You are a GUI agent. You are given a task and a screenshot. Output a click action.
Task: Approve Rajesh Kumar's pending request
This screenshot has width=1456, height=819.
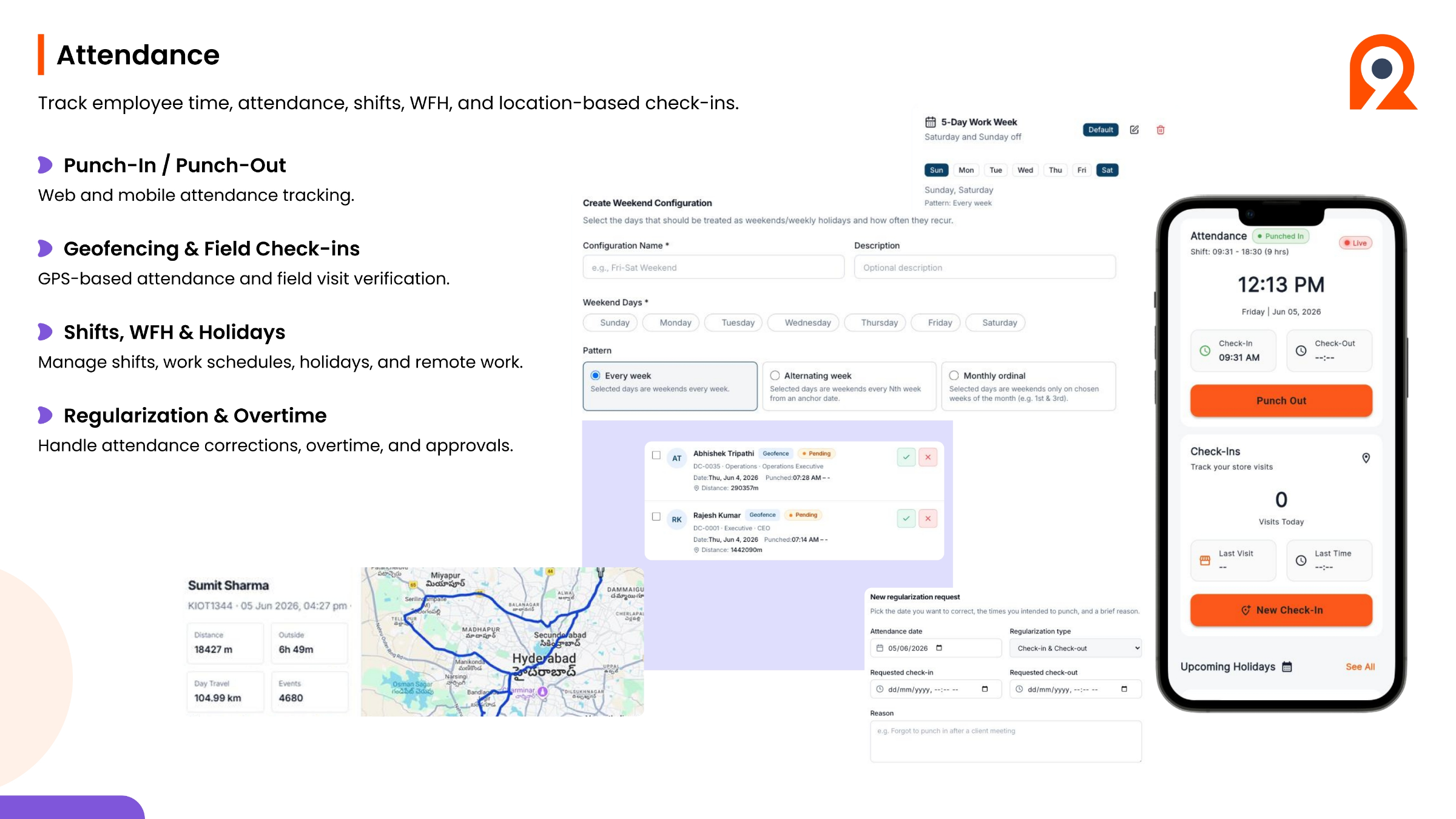coord(906,518)
